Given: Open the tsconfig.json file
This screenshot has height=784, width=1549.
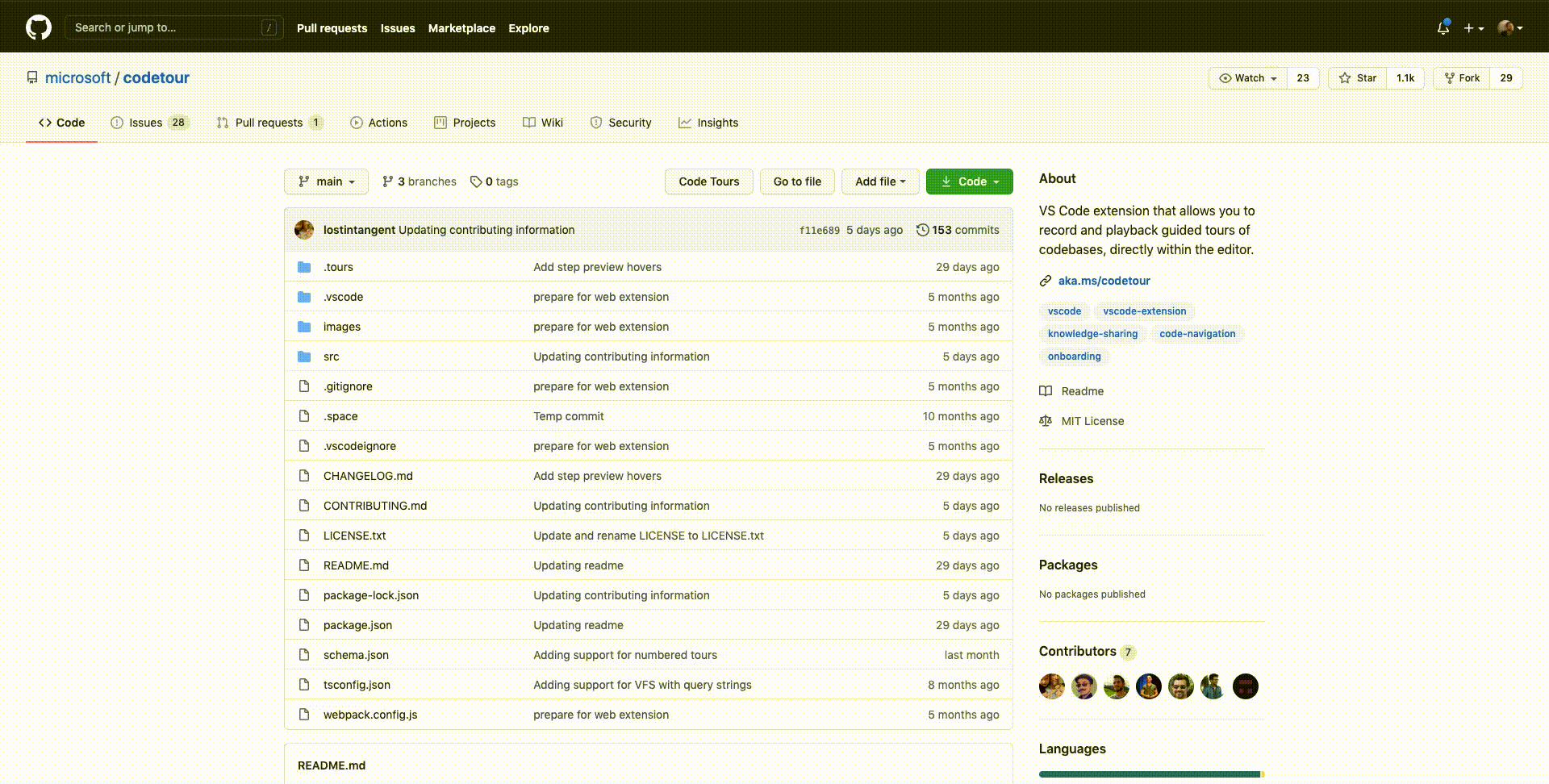Looking at the screenshot, I should (x=357, y=685).
